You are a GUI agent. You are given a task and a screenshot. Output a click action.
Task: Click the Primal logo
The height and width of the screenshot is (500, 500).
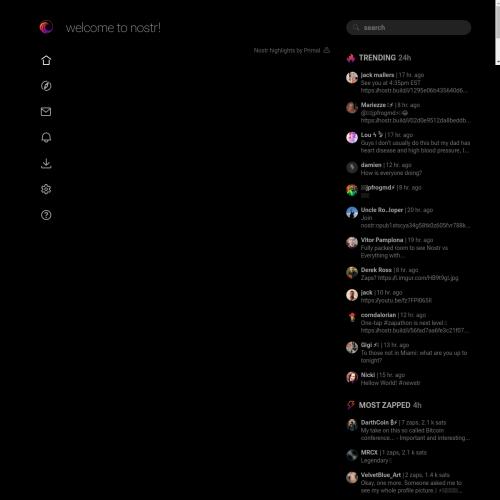[46, 27]
